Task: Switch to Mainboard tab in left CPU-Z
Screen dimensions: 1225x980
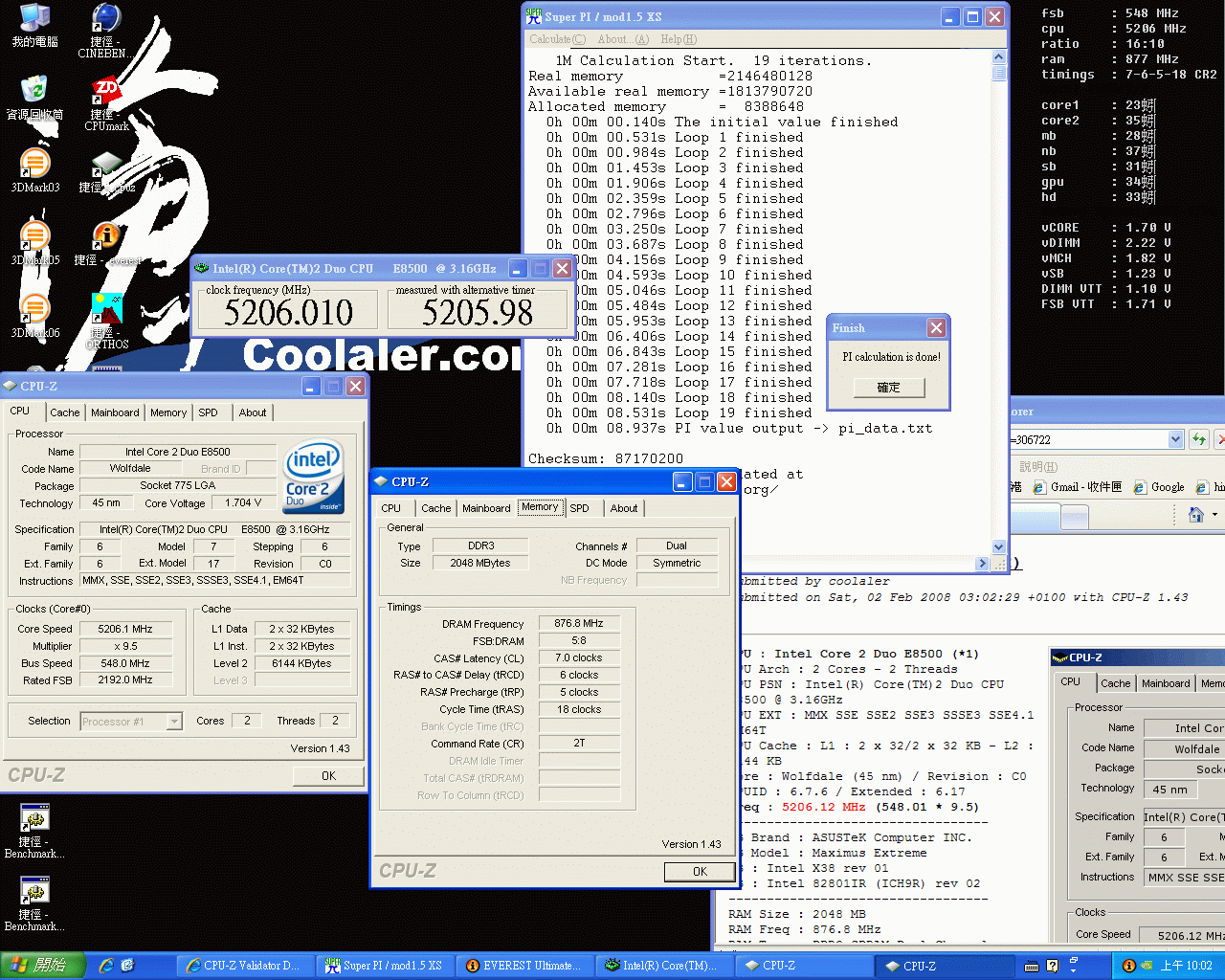Action: point(115,412)
